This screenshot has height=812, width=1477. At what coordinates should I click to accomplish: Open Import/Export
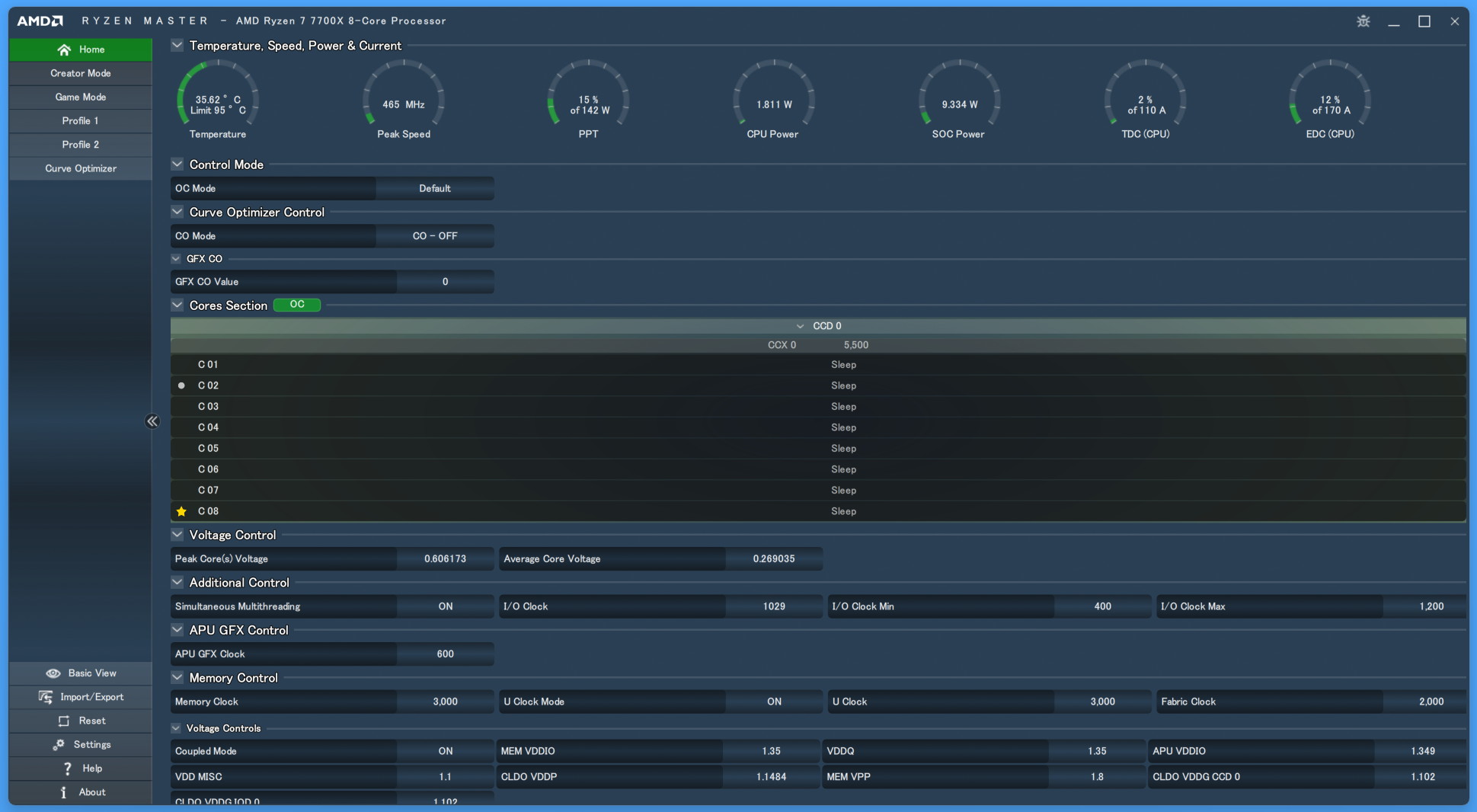81,697
